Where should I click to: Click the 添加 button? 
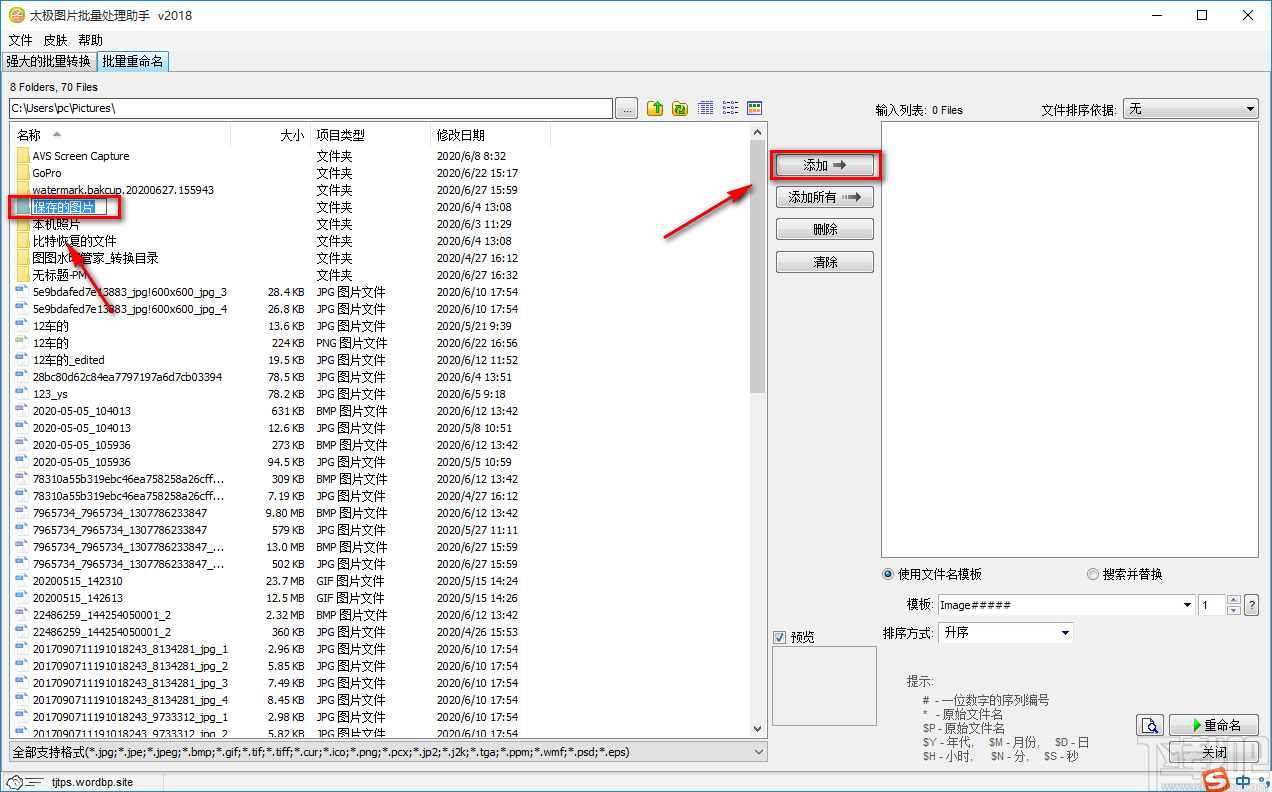click(825, 165)
